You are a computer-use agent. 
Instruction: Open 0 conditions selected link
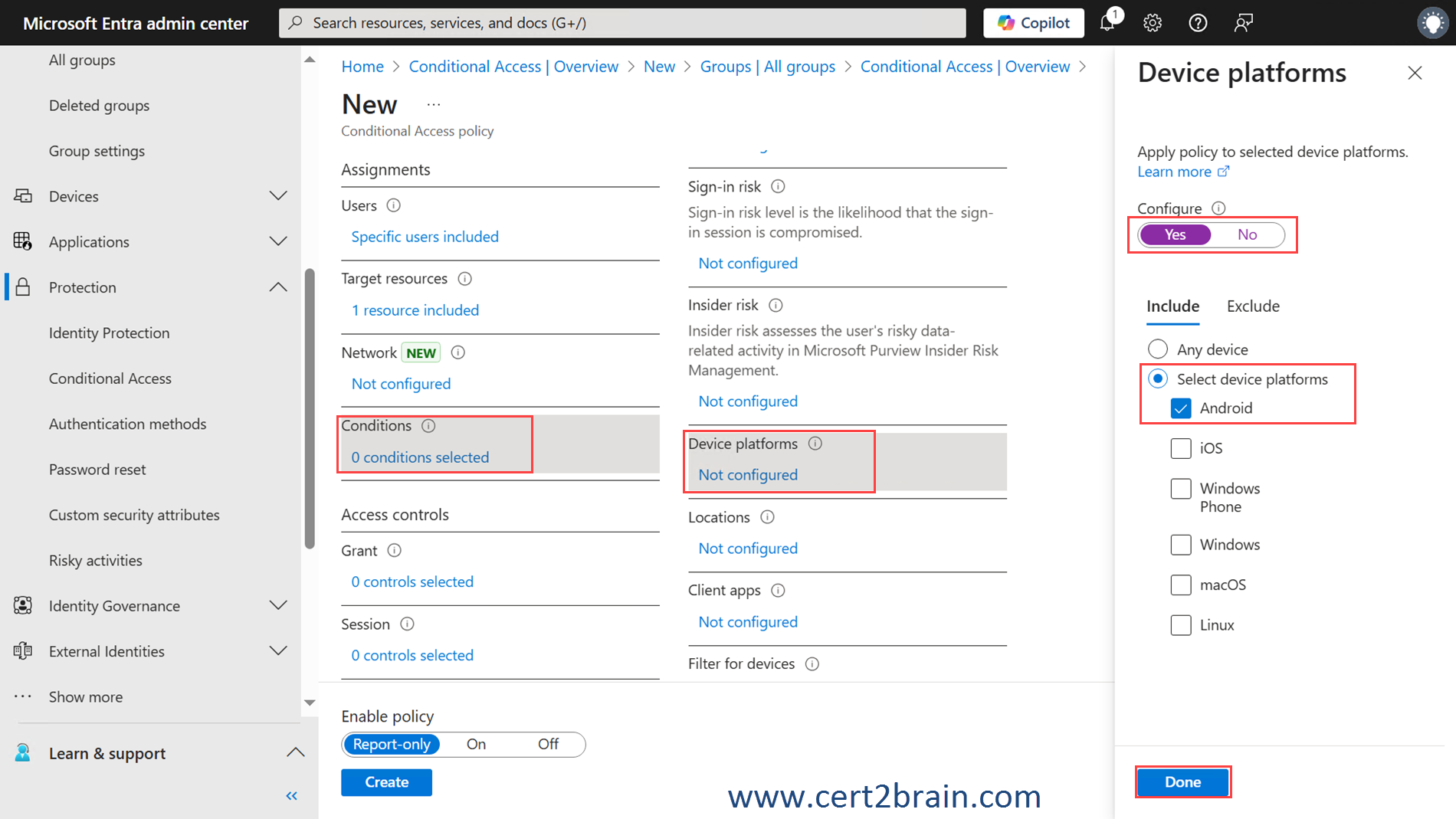click(420, 457)
